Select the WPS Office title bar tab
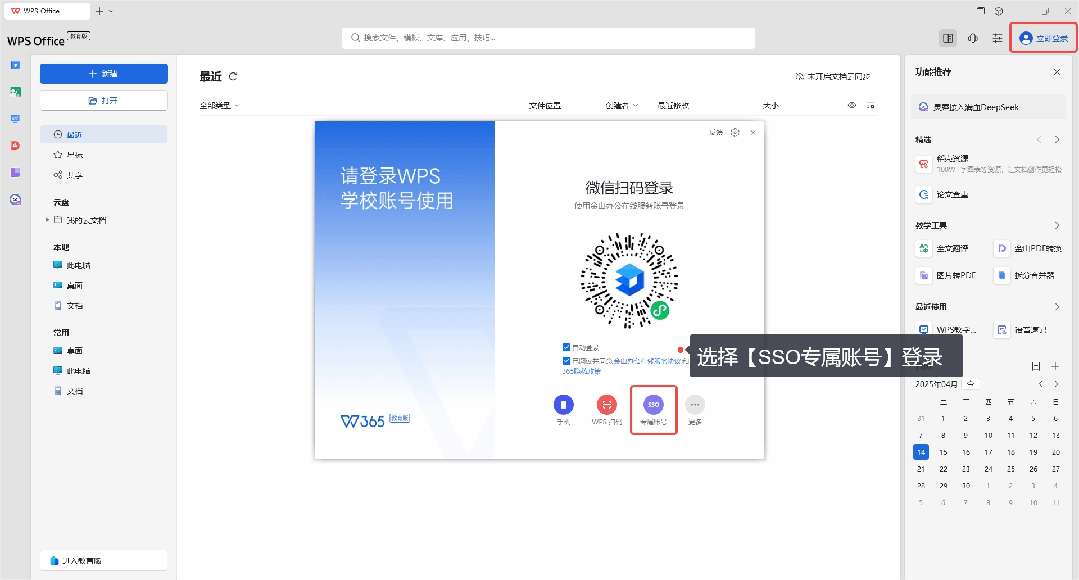Screen dimensions: 1079x580 tap(46, 11)
